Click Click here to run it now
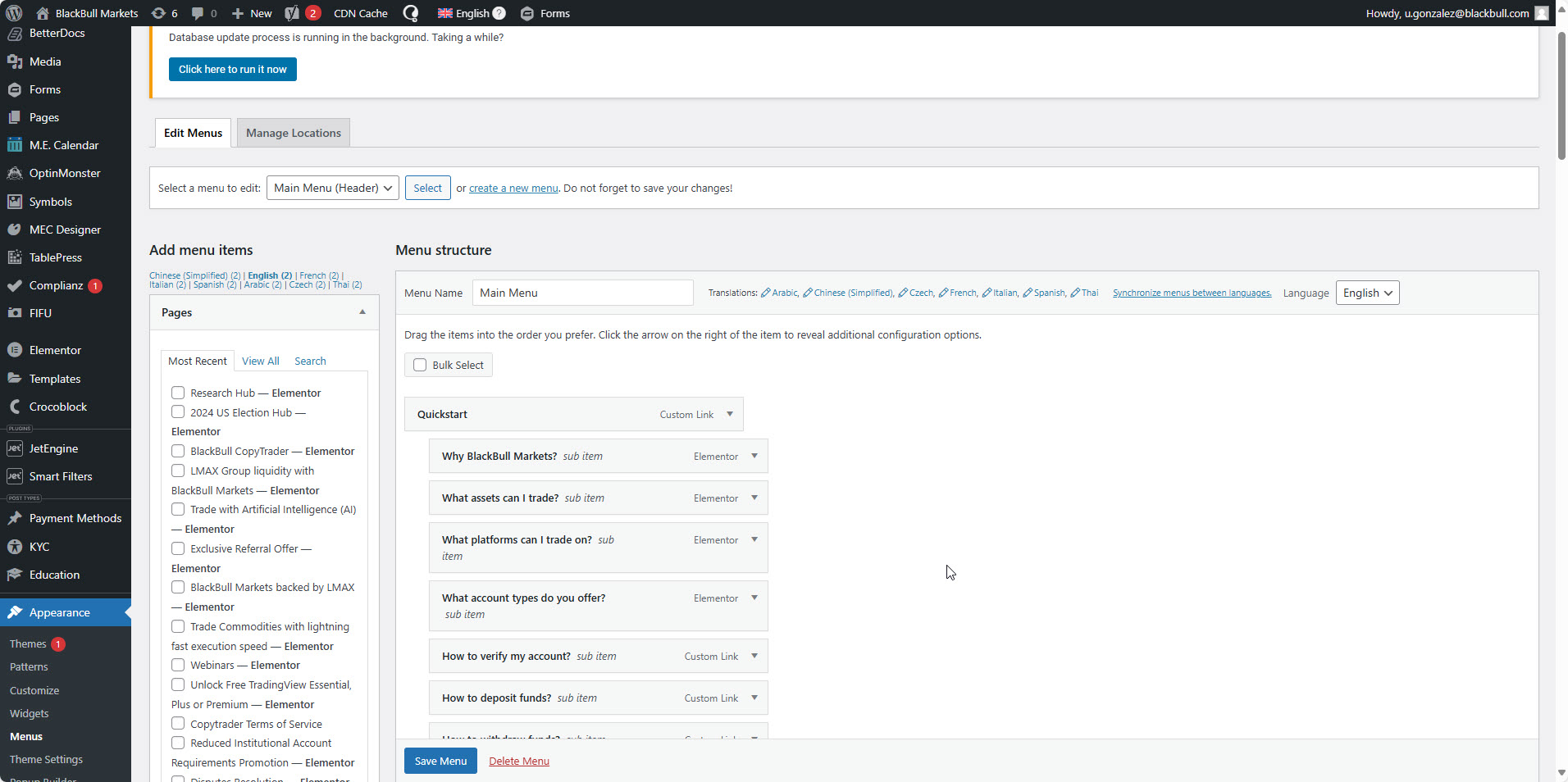This screenshot has width=1568, height=782. tap(233, 69)
